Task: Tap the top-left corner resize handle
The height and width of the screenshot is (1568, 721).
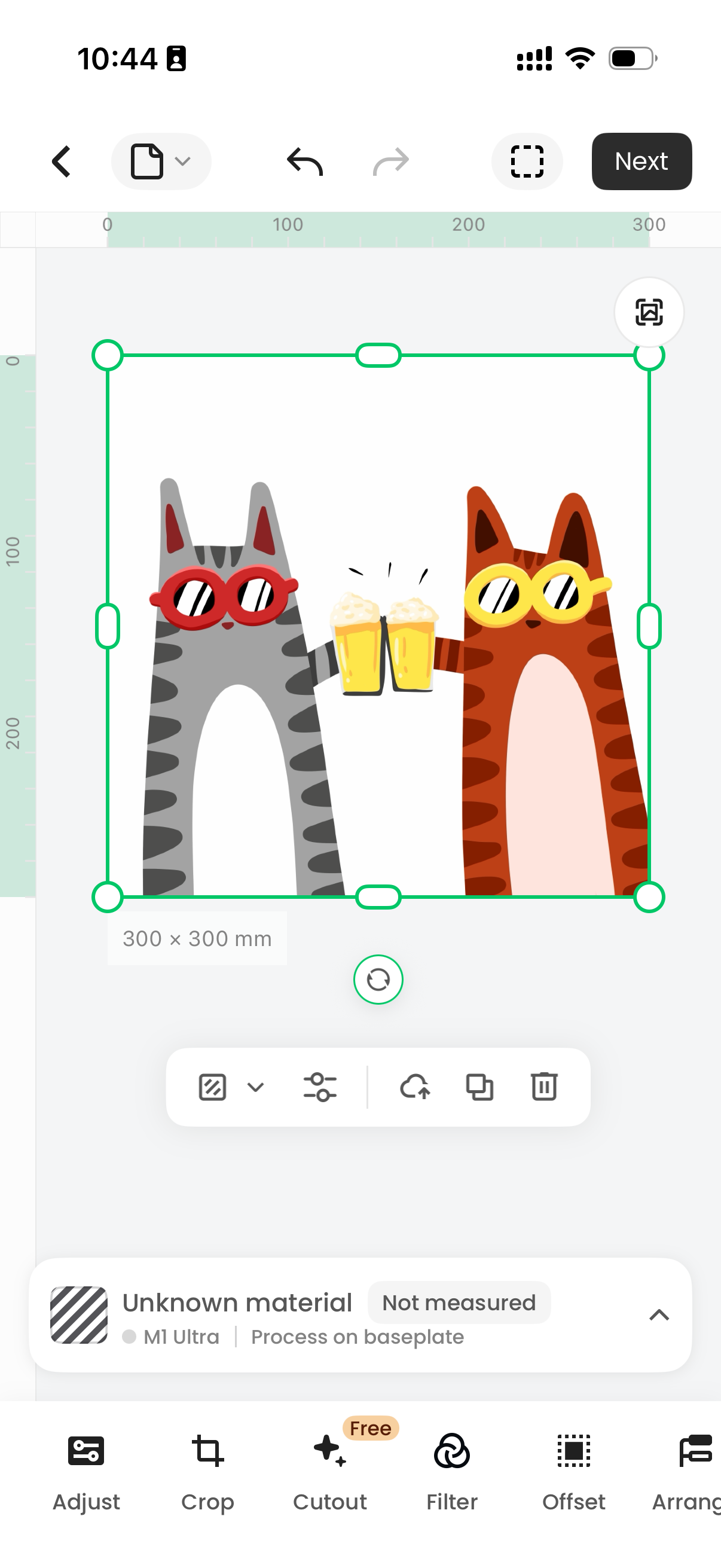Action: [x=108, y=355]
